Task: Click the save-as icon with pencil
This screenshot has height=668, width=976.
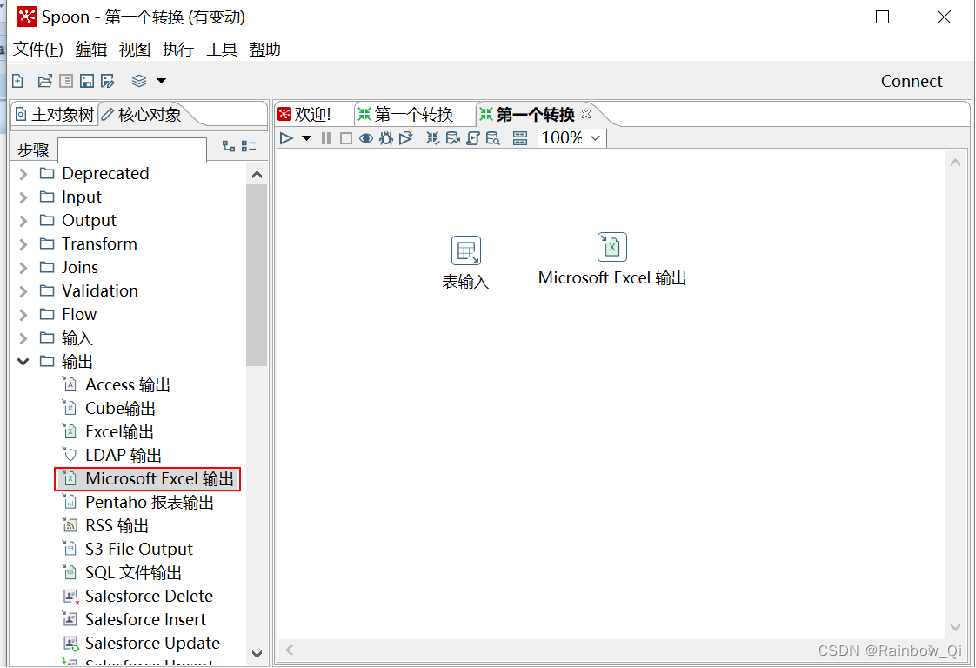Action: (x=108, y=81)
